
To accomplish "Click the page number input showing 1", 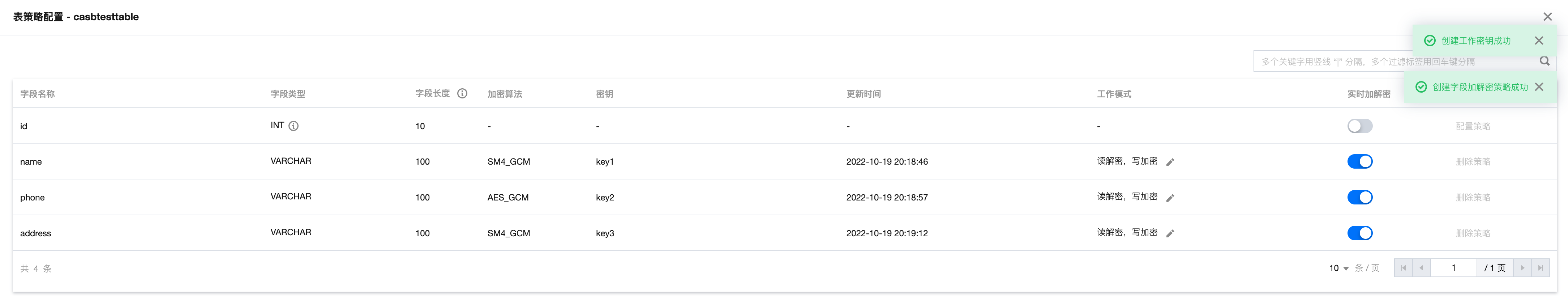I will (x=1454, y=267).
